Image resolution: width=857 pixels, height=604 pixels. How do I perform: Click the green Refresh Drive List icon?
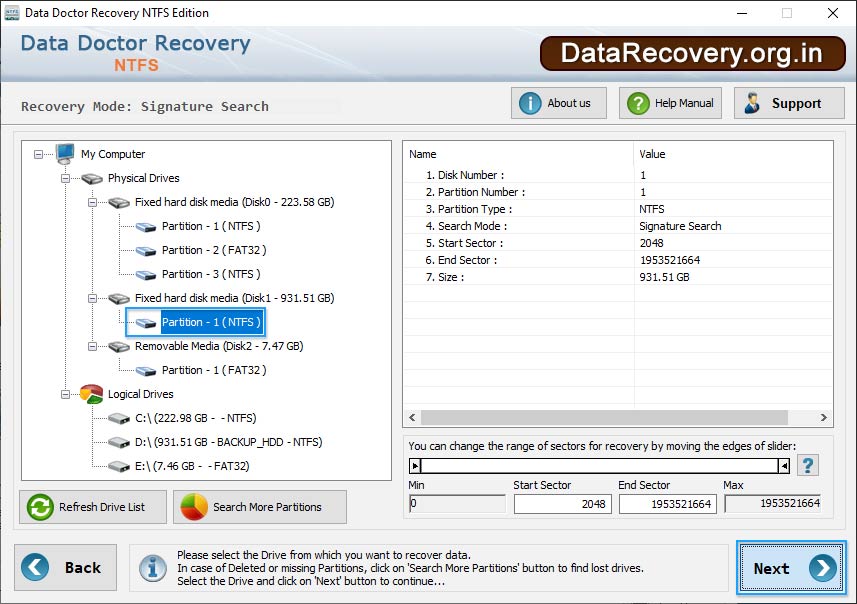click(40, 507)
